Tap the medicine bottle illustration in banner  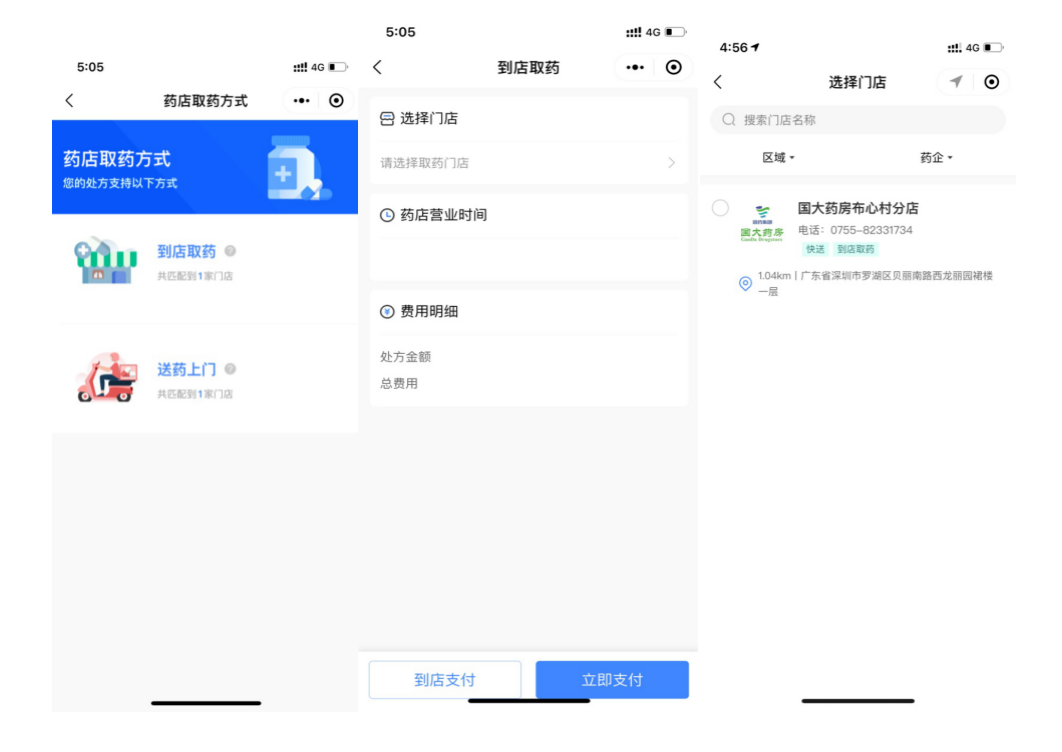(x=297, y=168)
